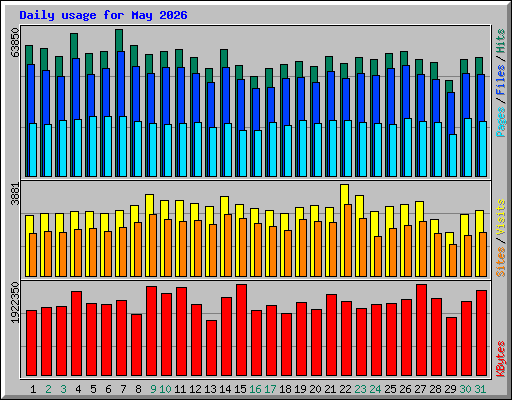Click day 30 on the x-axis
This screenshot has width=512, height=400.
465,389
